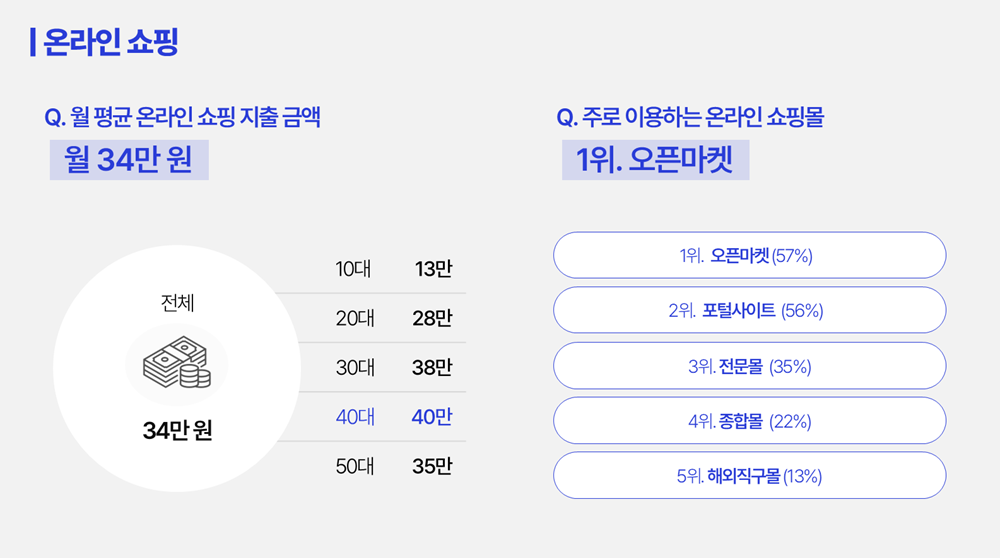Click the 전체 label in the circle
The width and height of the screenshot is (1000, 558).
click(x=177, y=303)
